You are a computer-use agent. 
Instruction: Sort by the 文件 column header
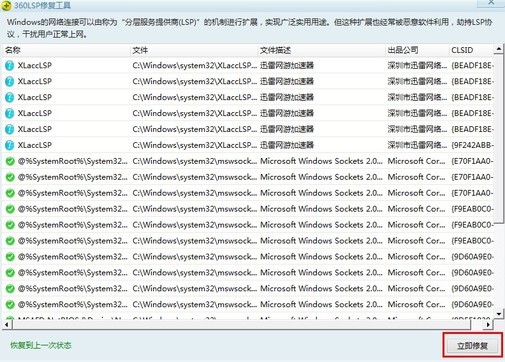tap(194, 50)
